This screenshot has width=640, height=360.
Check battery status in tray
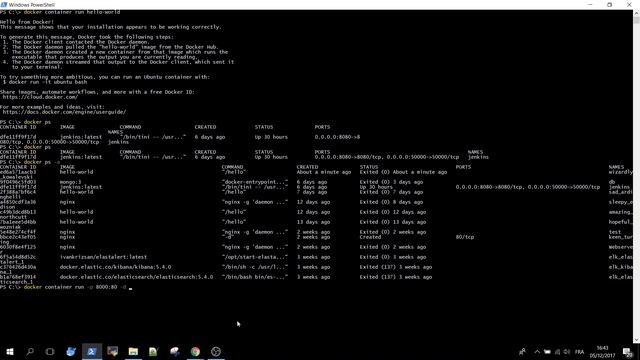[547, 351]
